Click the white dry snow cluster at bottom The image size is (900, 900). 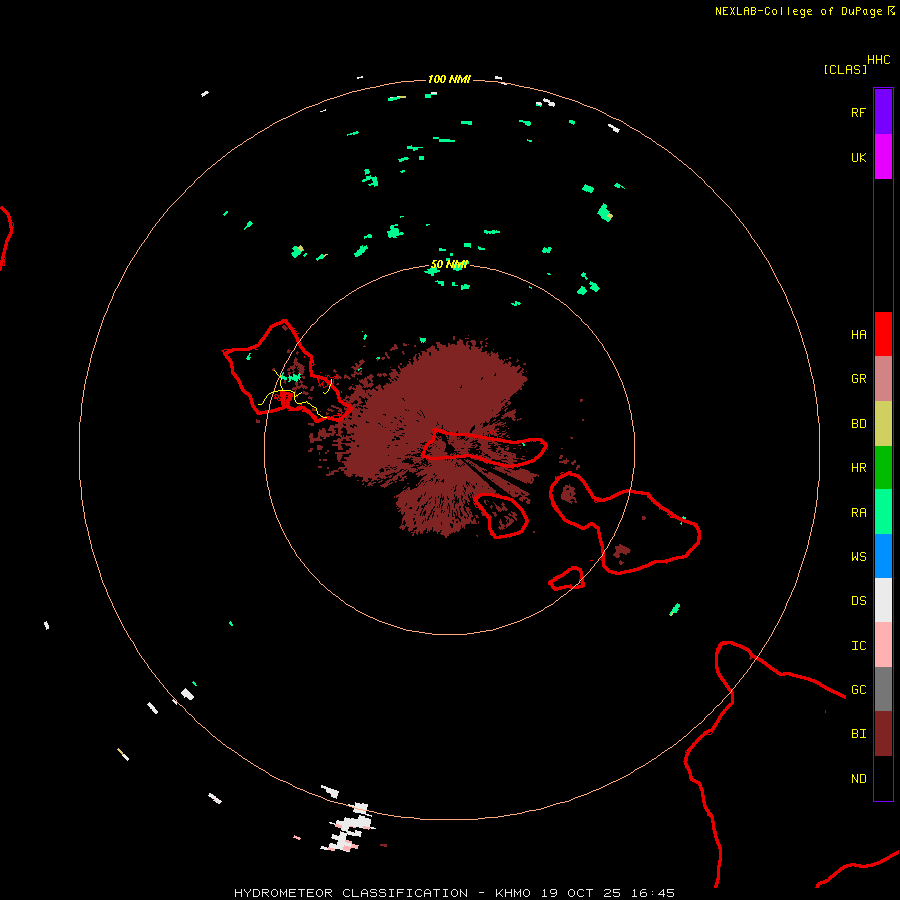tap(348, 827)
